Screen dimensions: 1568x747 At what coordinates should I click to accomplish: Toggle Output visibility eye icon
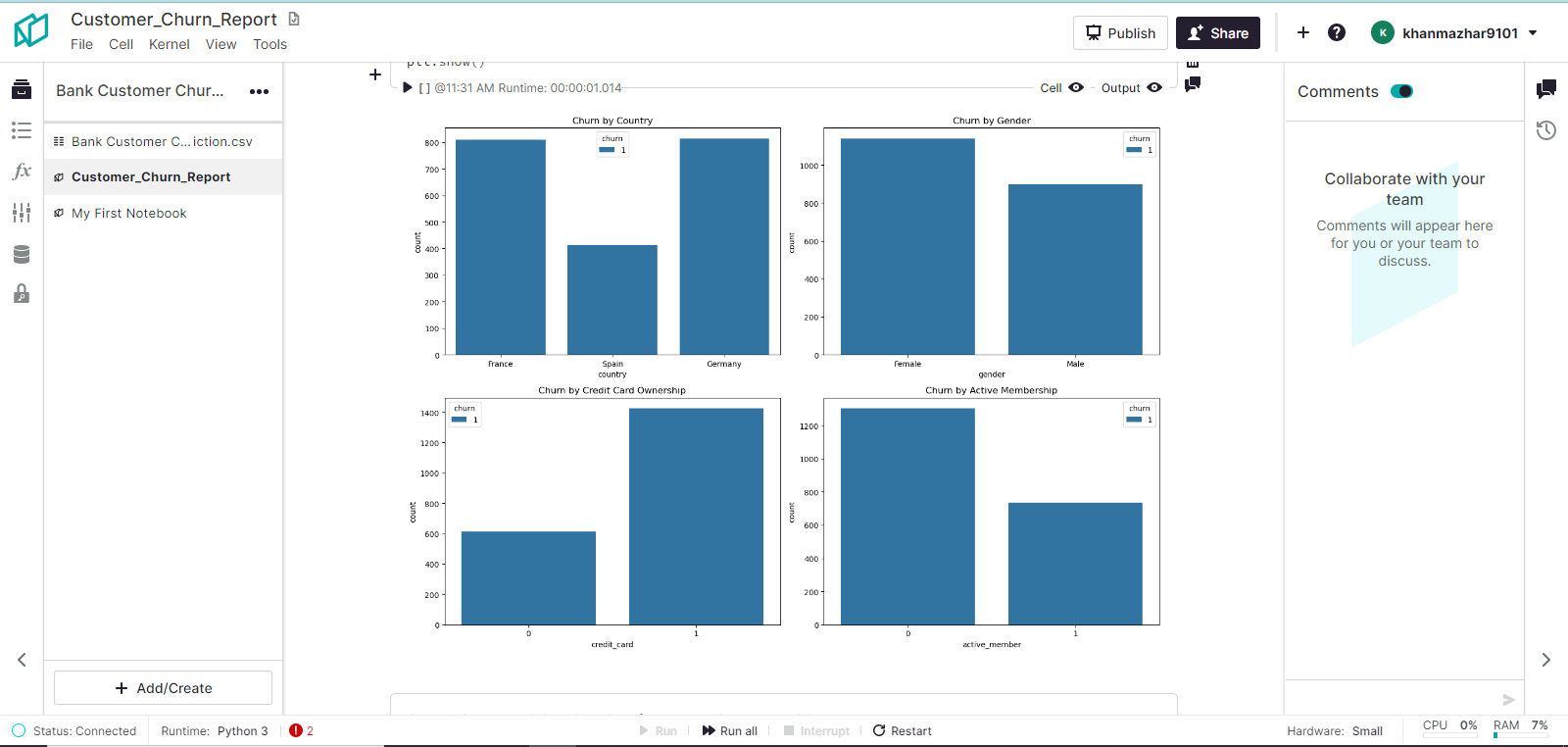click(1154, 87)
